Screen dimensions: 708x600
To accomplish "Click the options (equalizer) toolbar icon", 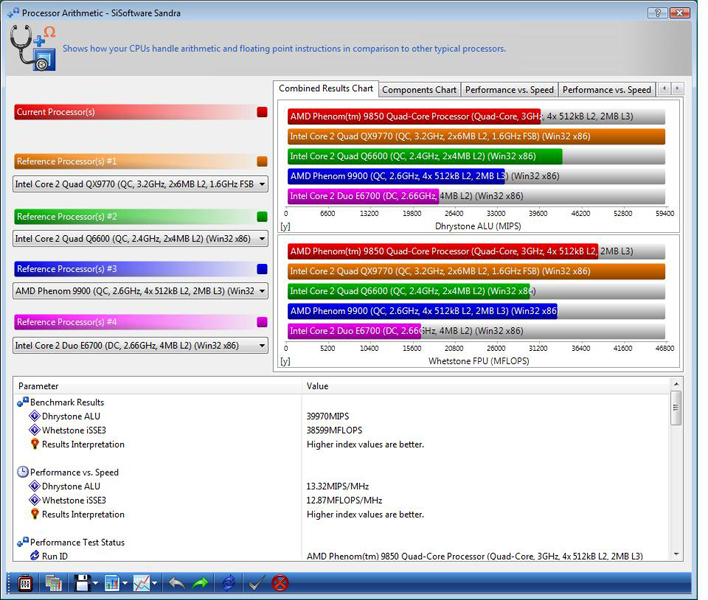I will (25, 583).
